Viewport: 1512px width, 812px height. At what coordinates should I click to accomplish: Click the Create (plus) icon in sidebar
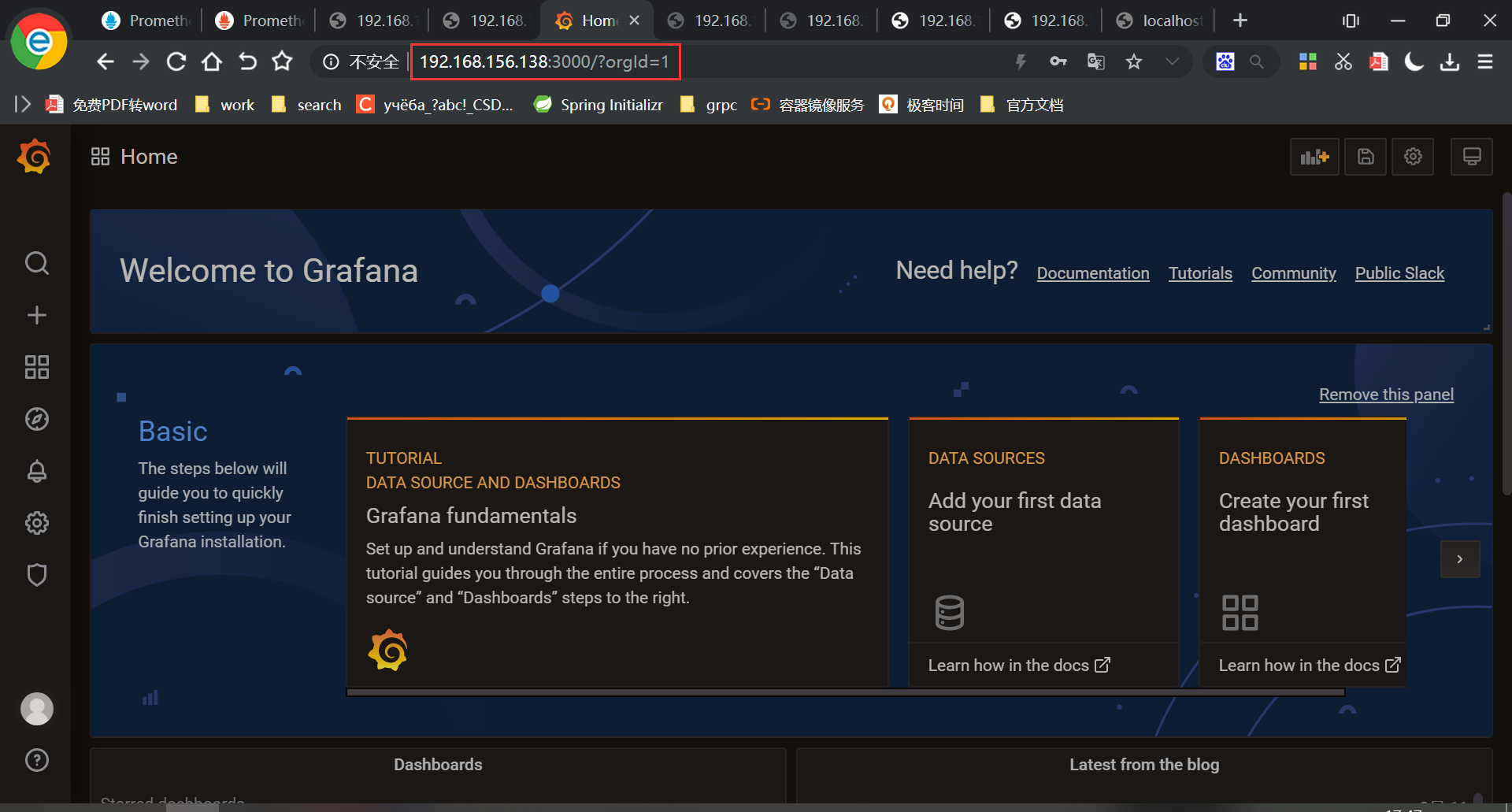coord(37,315)
